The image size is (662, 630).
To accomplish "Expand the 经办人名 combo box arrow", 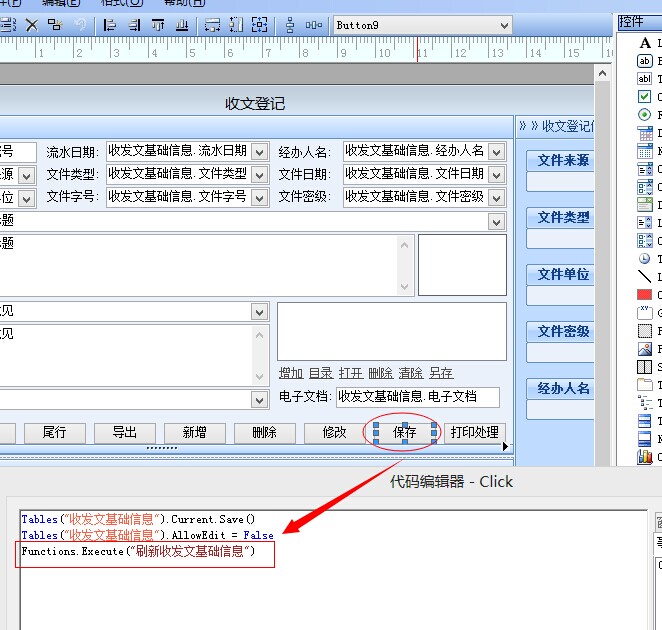I will coord(496,152).
